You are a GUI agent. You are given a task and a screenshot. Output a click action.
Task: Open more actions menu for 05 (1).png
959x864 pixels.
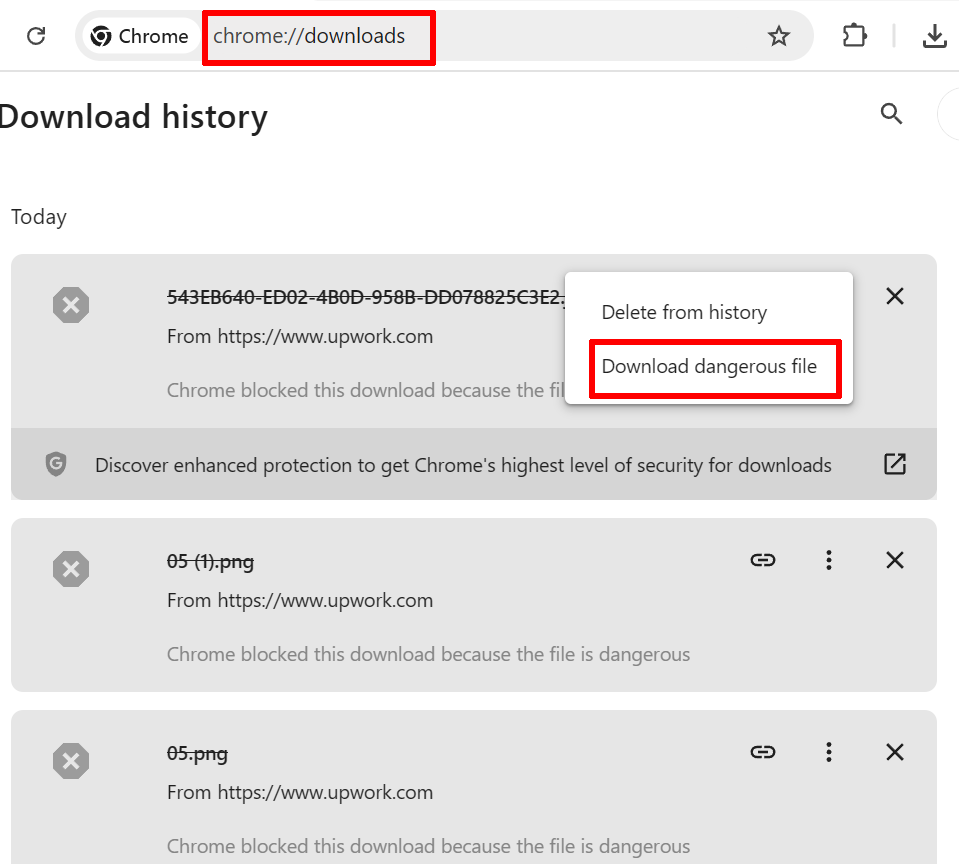click(x=828, y=560)
